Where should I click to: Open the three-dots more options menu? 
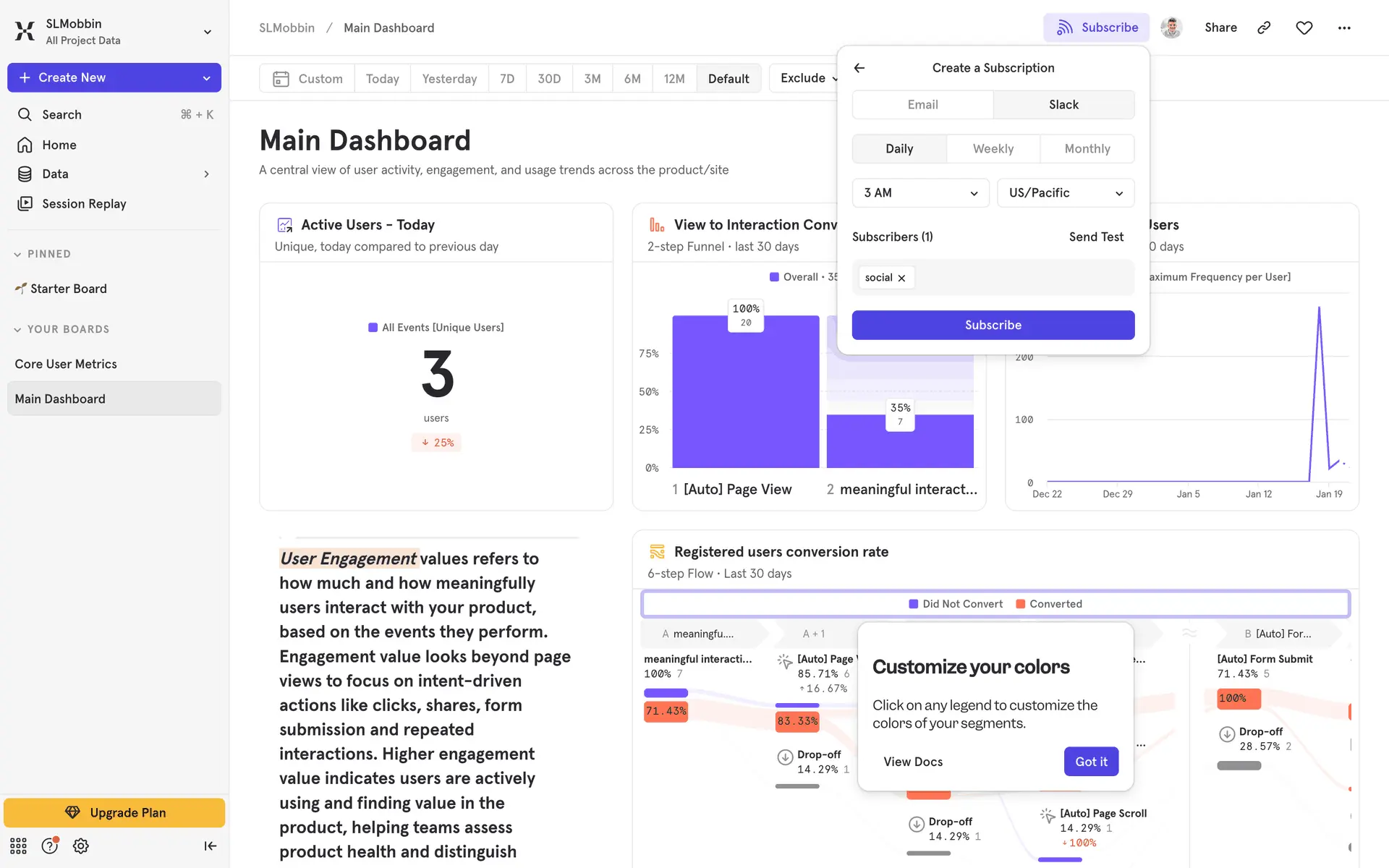point(1344,27)
